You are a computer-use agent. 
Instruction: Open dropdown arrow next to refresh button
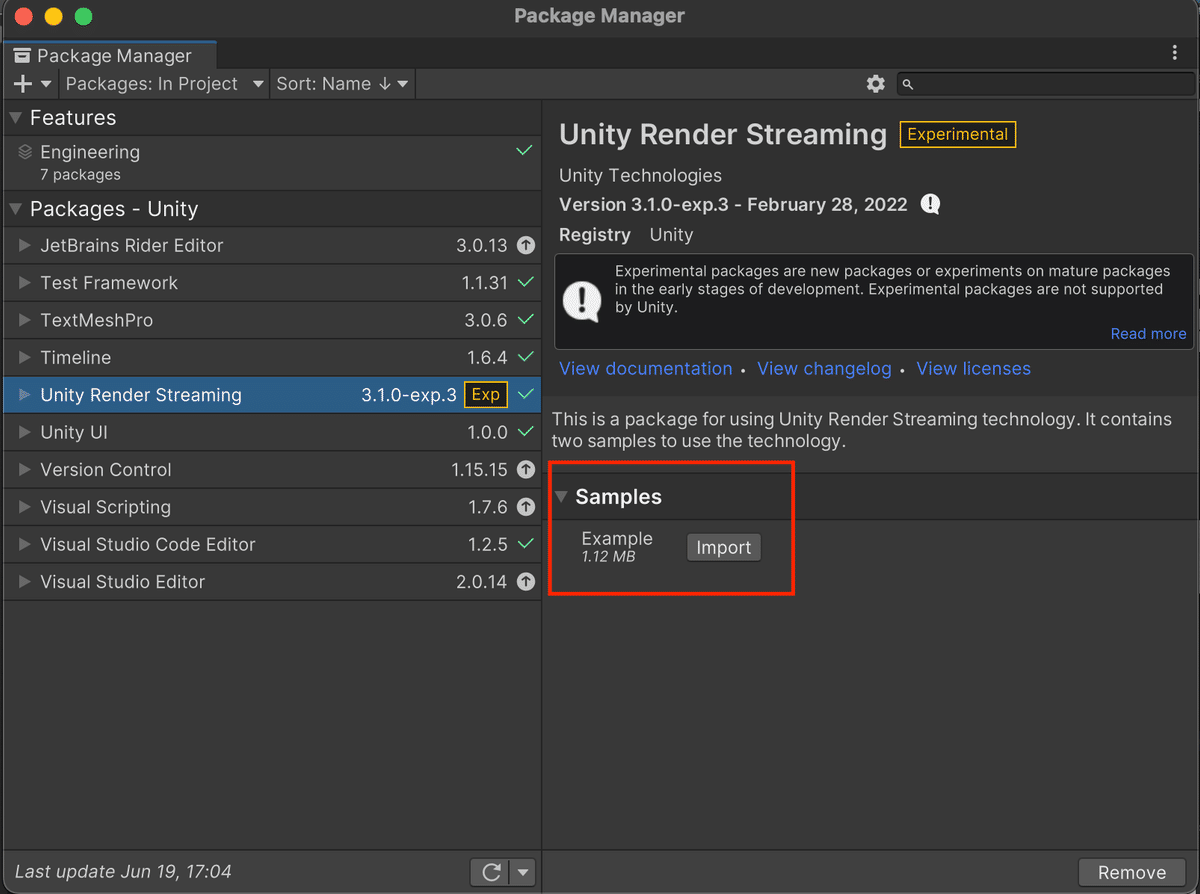(x=523, y=872)
